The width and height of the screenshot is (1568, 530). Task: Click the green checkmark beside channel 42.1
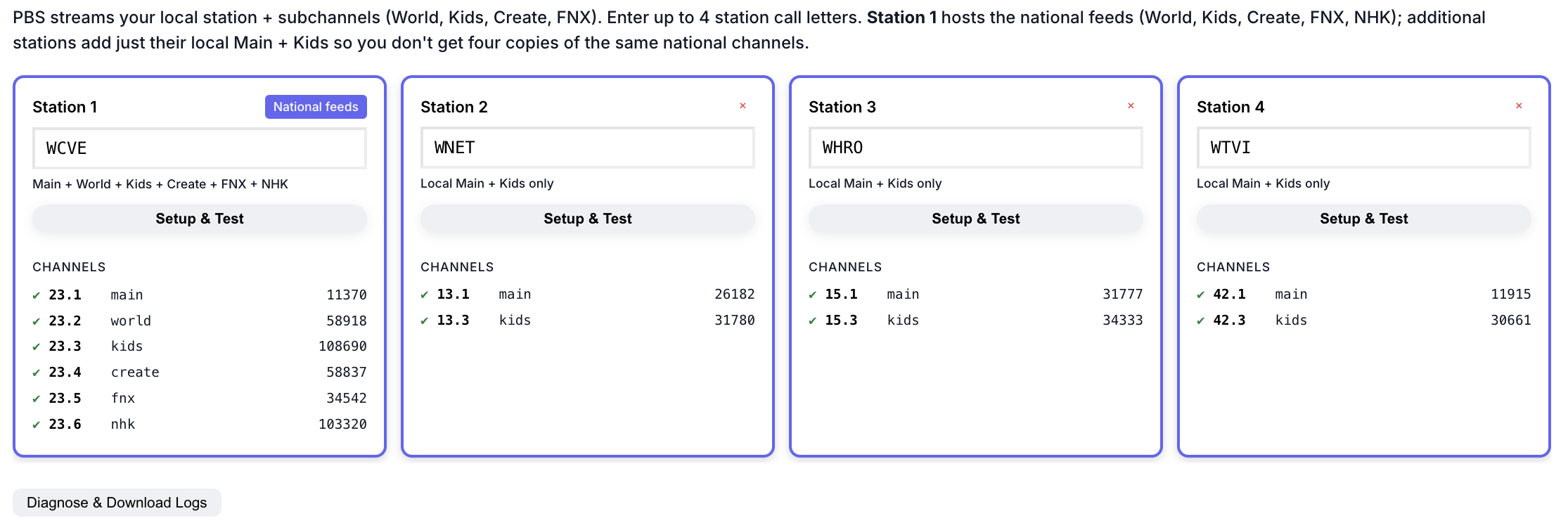[x=1201, y=295]
